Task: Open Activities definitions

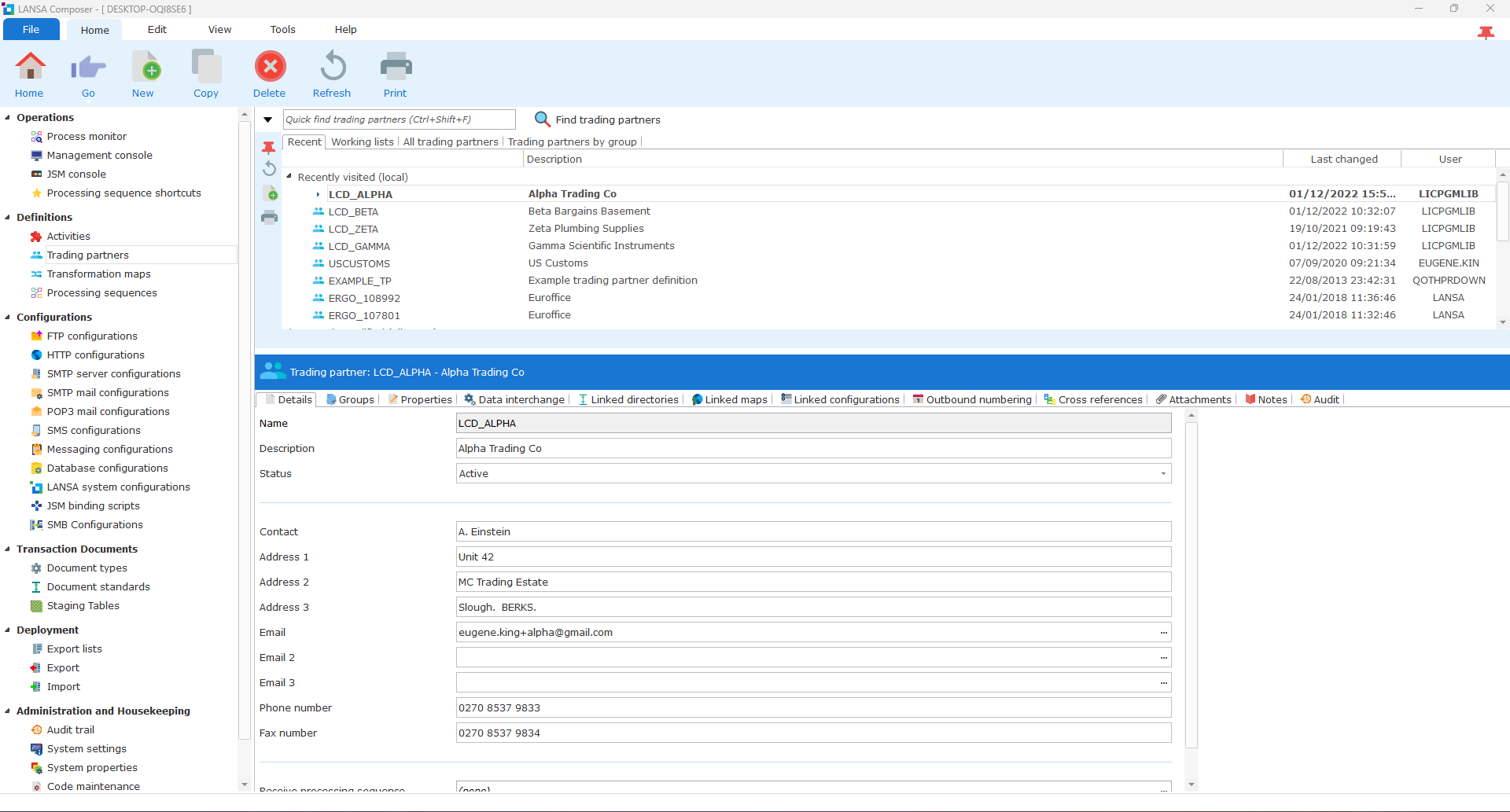Action: pos(68,237)
